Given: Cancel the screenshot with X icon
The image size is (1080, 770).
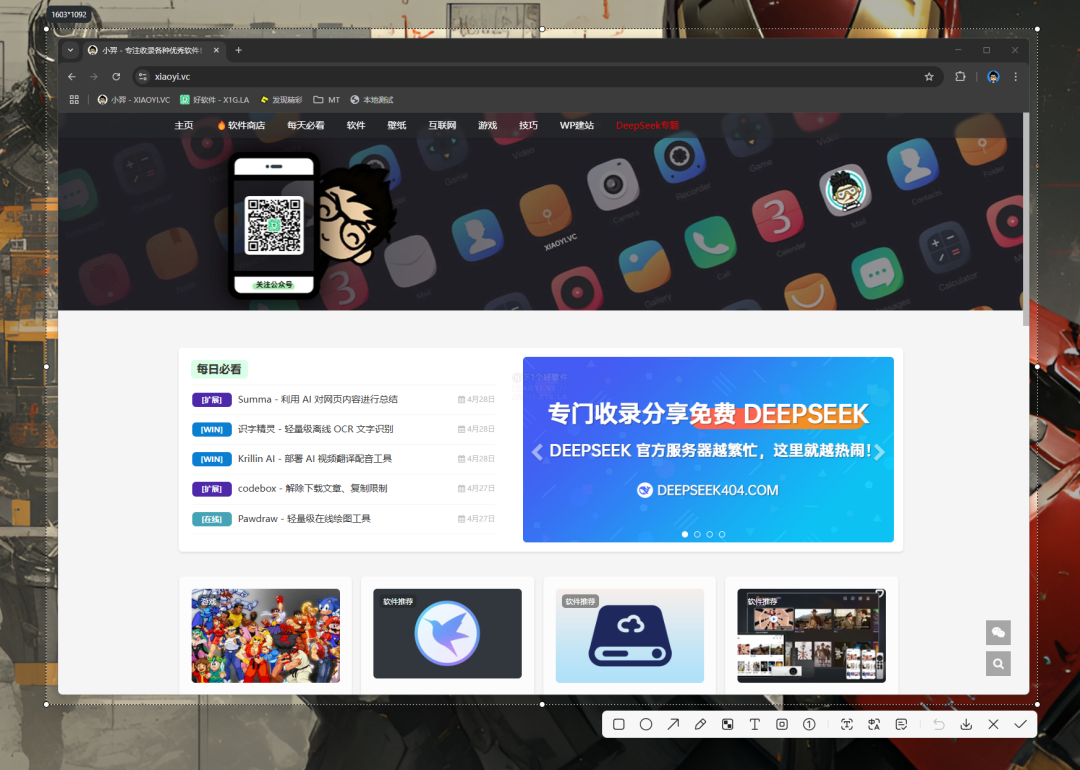Looking at the screenshot, I should pos(993,725).
